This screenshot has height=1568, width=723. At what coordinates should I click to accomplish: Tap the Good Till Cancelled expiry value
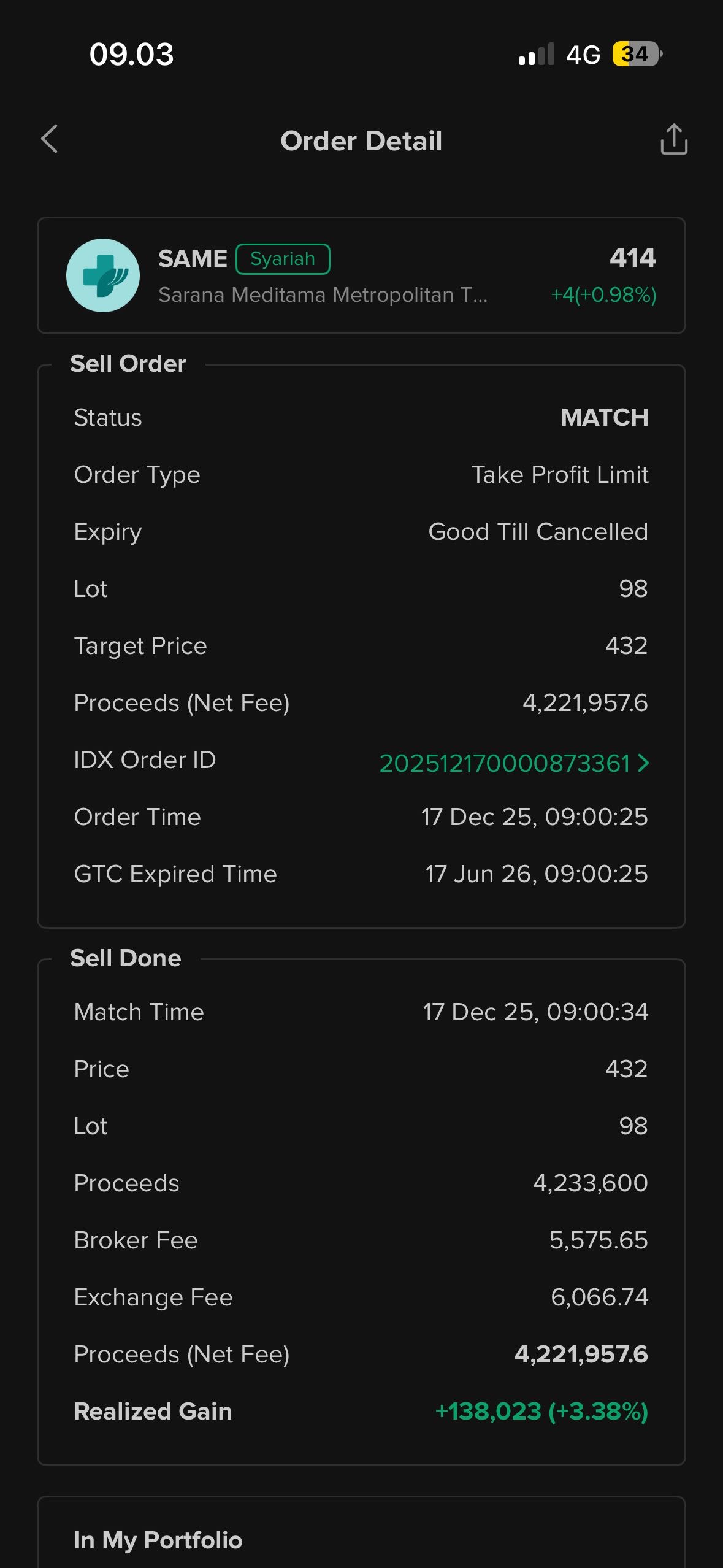(x=538, y=532)
